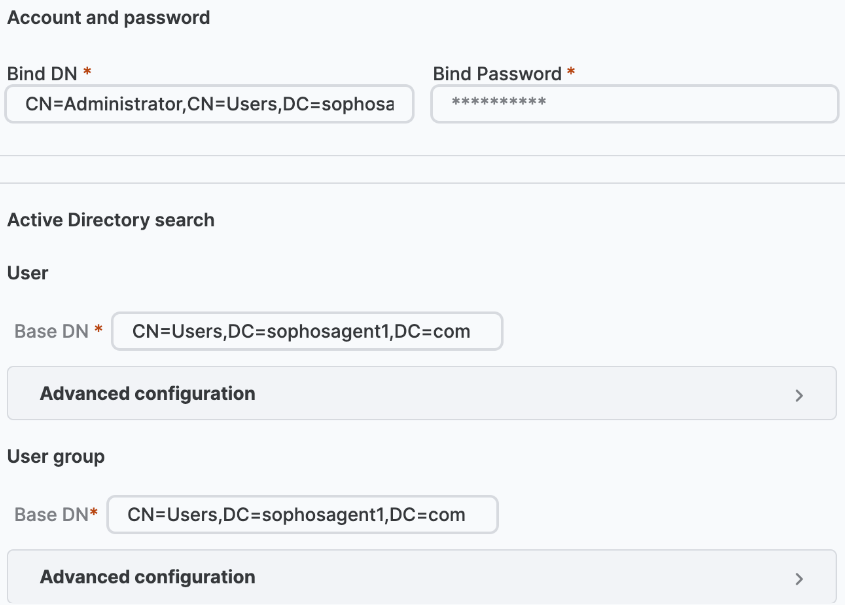Viewport: 845px width, 605px height.
Task: Expand Advanced configuration under User group section
Action: [147, 577]
